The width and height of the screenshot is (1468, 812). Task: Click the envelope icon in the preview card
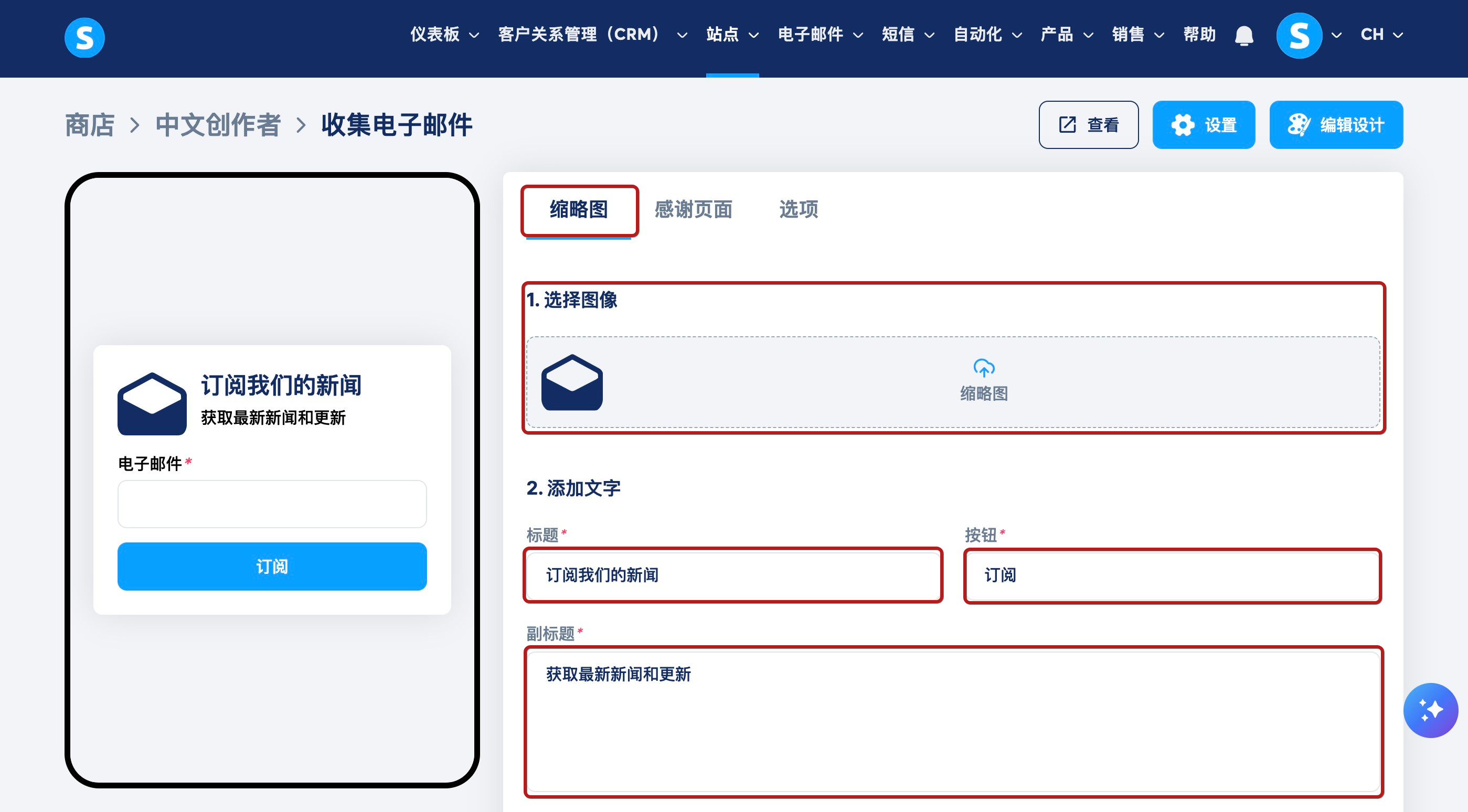[152, 403]
